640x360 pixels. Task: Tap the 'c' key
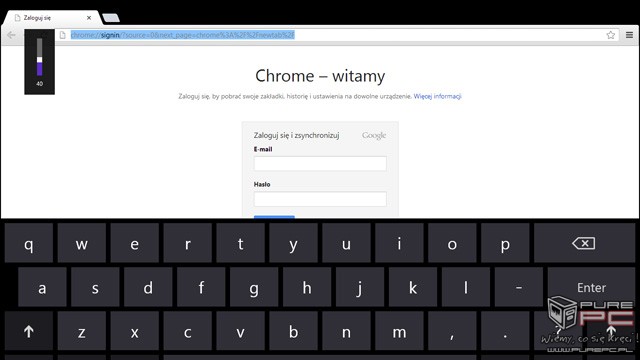187,331
